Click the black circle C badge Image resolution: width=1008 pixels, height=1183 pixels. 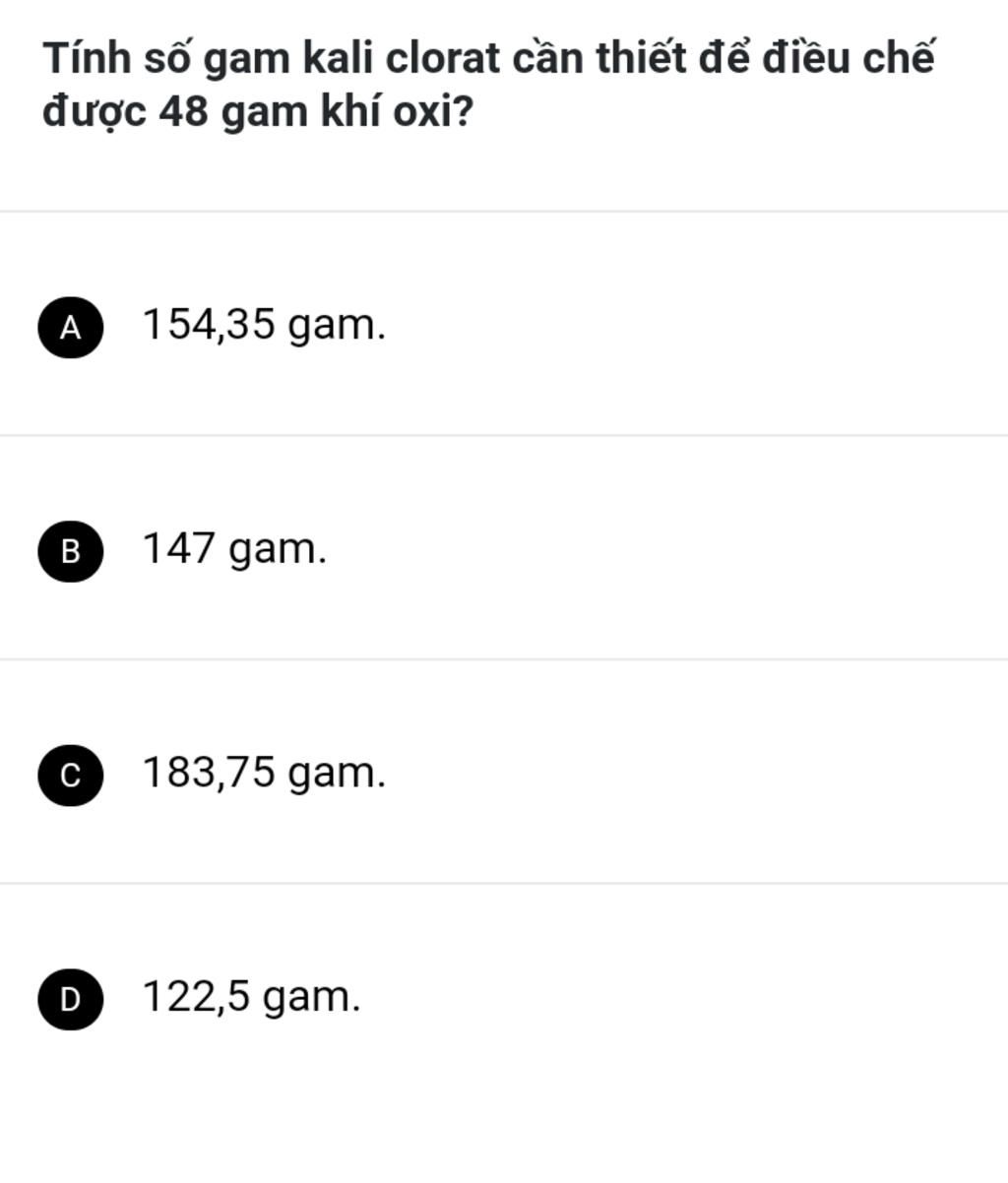pyautogui.click(x=70, y=776)
